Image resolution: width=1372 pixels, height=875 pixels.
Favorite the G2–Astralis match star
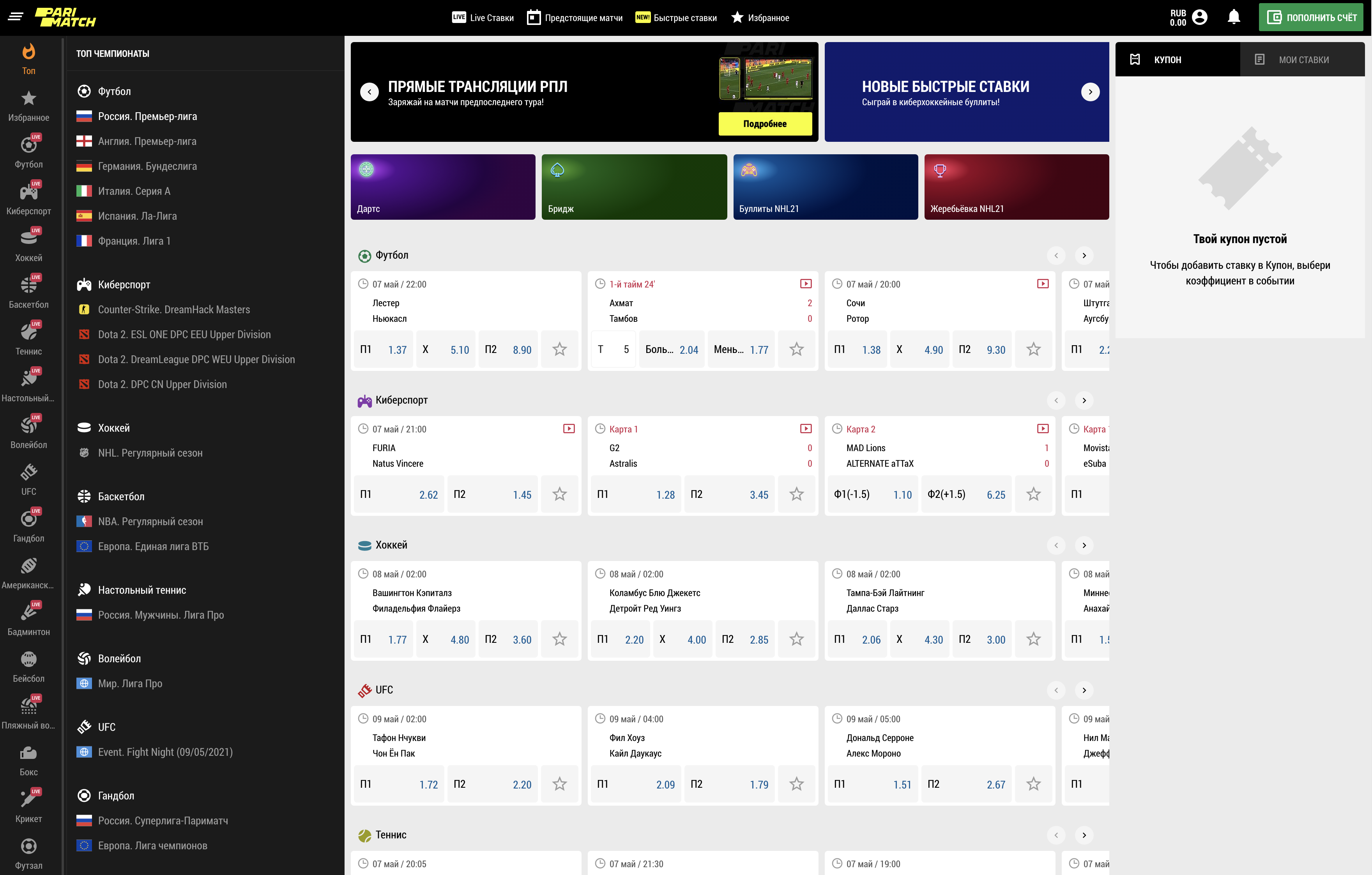tap(797, 494)
